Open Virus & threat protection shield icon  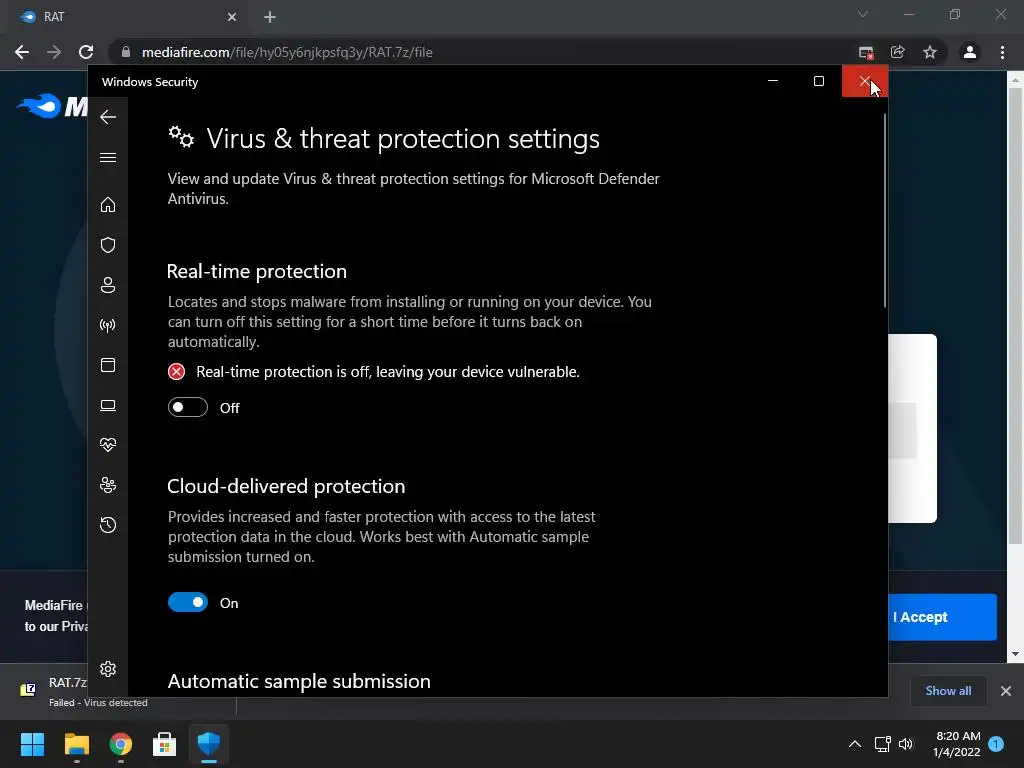point(108,245)
